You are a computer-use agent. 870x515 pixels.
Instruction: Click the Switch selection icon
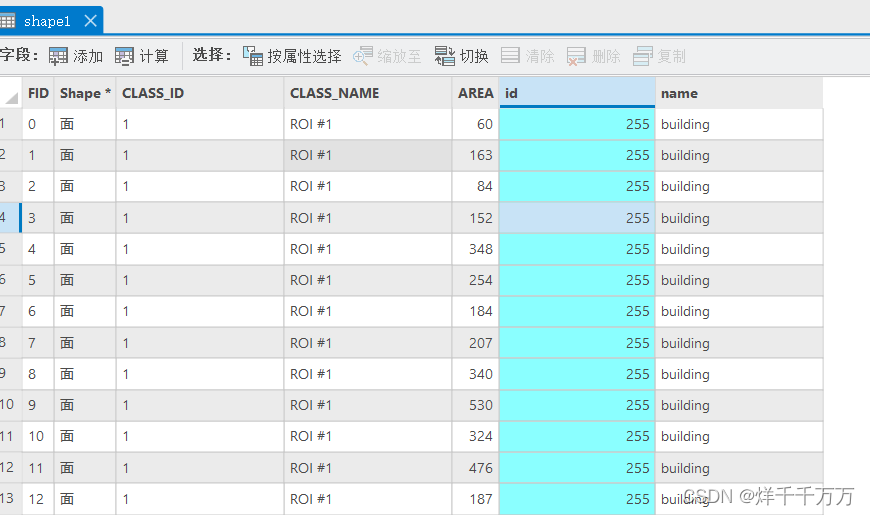click(444, 56)
